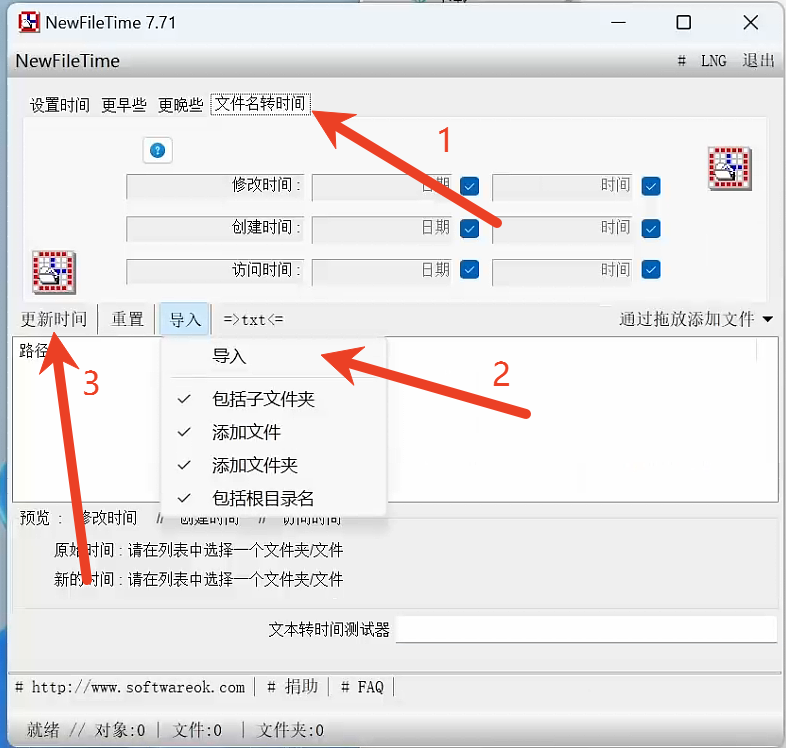This screenshot has width=786, height=748.
Task: Switch to the 更晚些 tab
Action: pos(180,105)
